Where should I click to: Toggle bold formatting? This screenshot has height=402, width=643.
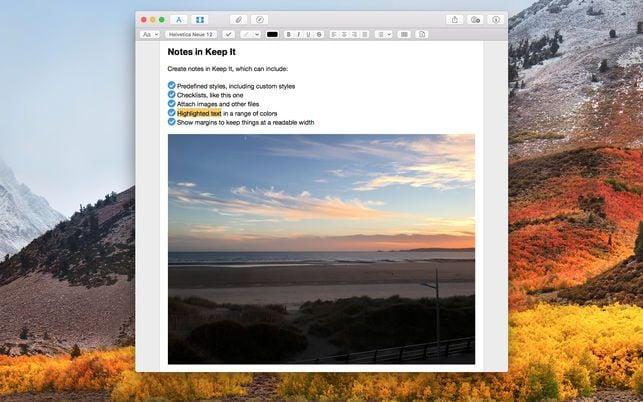[x=288, y=34]
